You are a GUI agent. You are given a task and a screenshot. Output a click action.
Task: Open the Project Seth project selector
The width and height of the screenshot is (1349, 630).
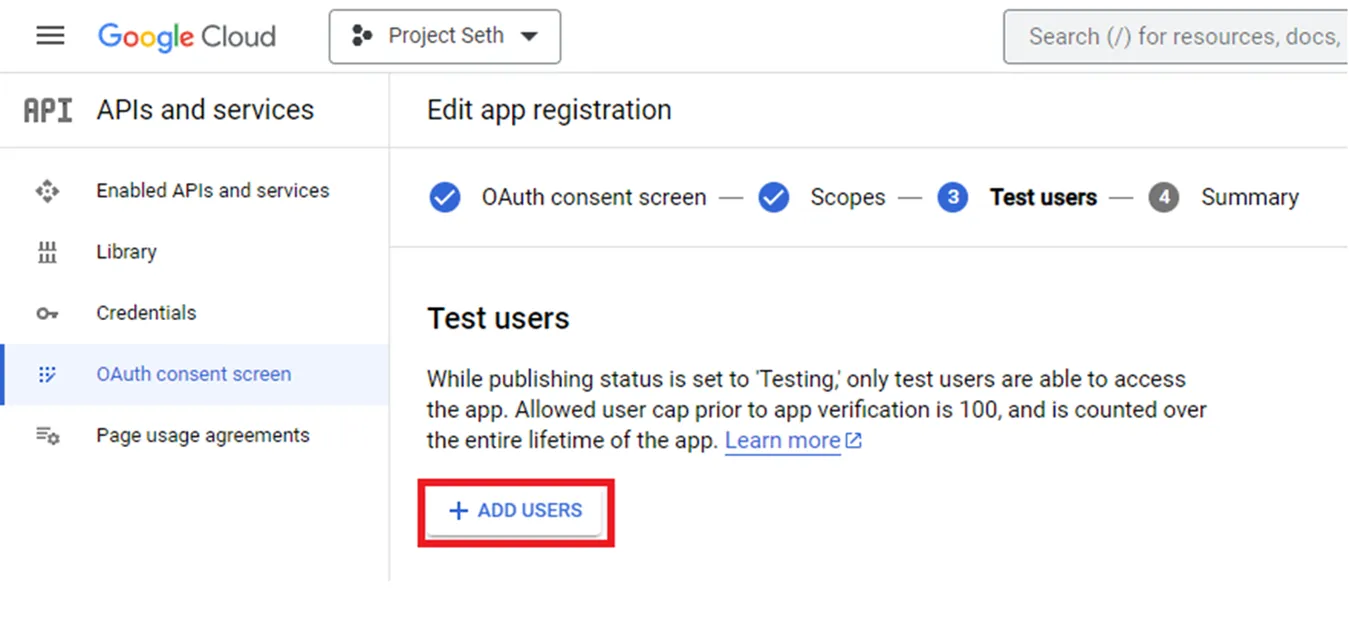click(444, 36)
